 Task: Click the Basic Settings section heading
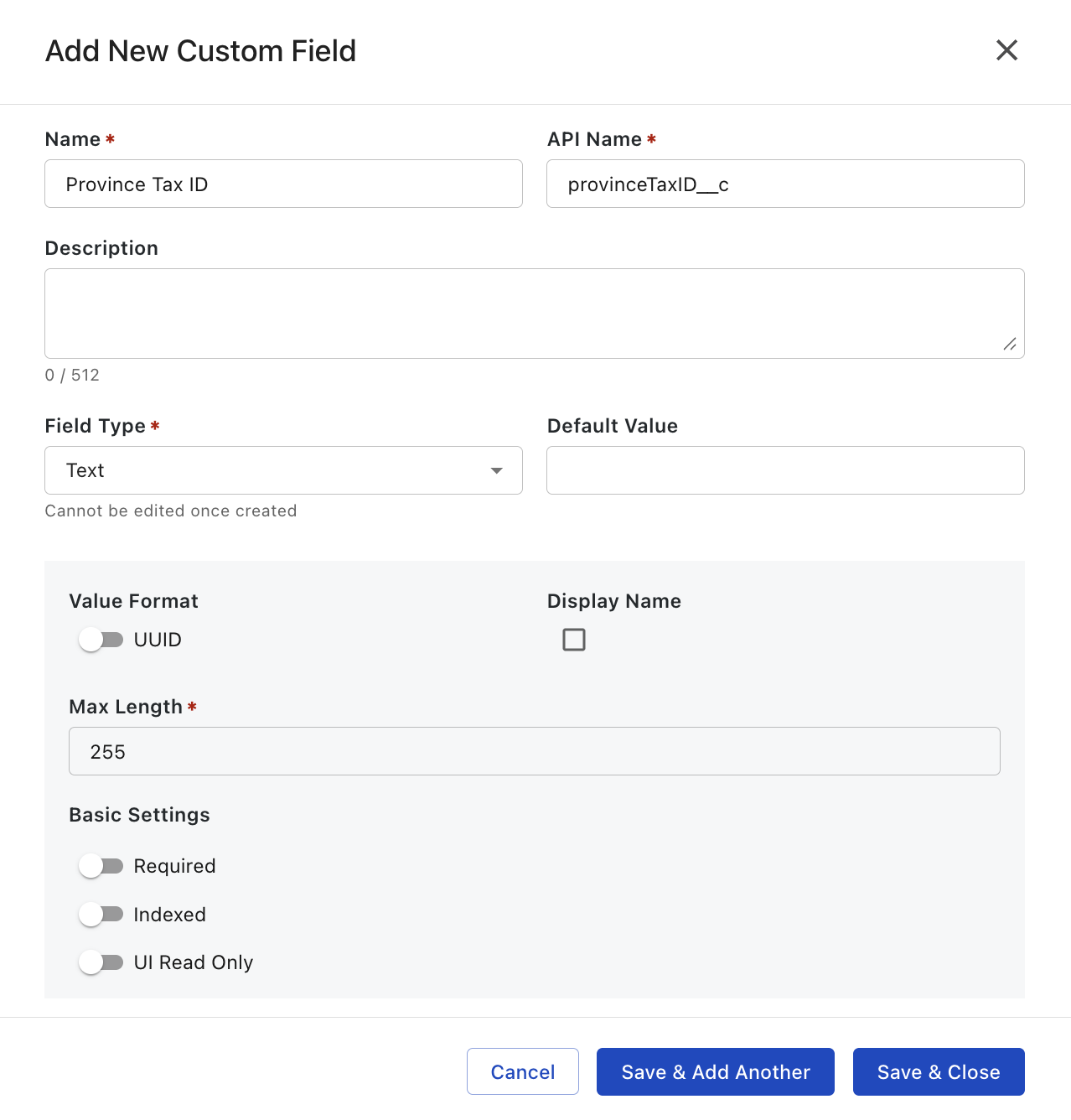coord(139,815)
